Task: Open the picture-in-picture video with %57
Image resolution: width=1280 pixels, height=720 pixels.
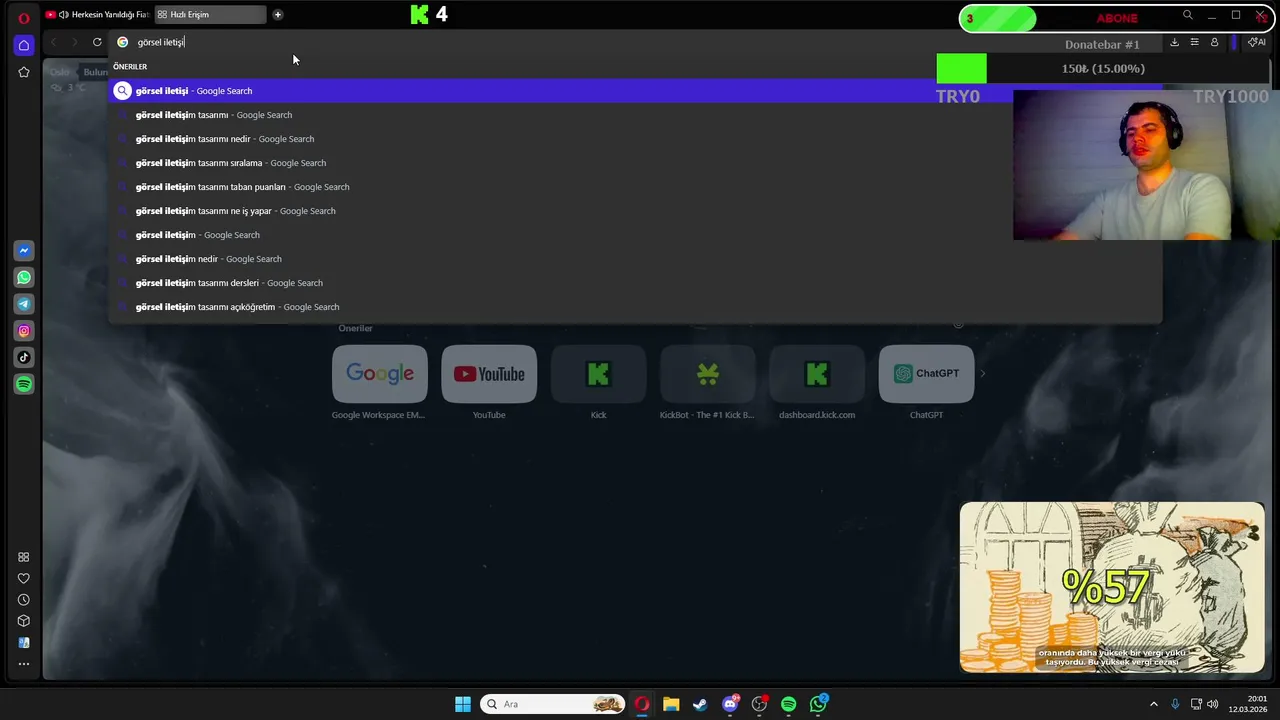Action: [x=1112, y=587]
